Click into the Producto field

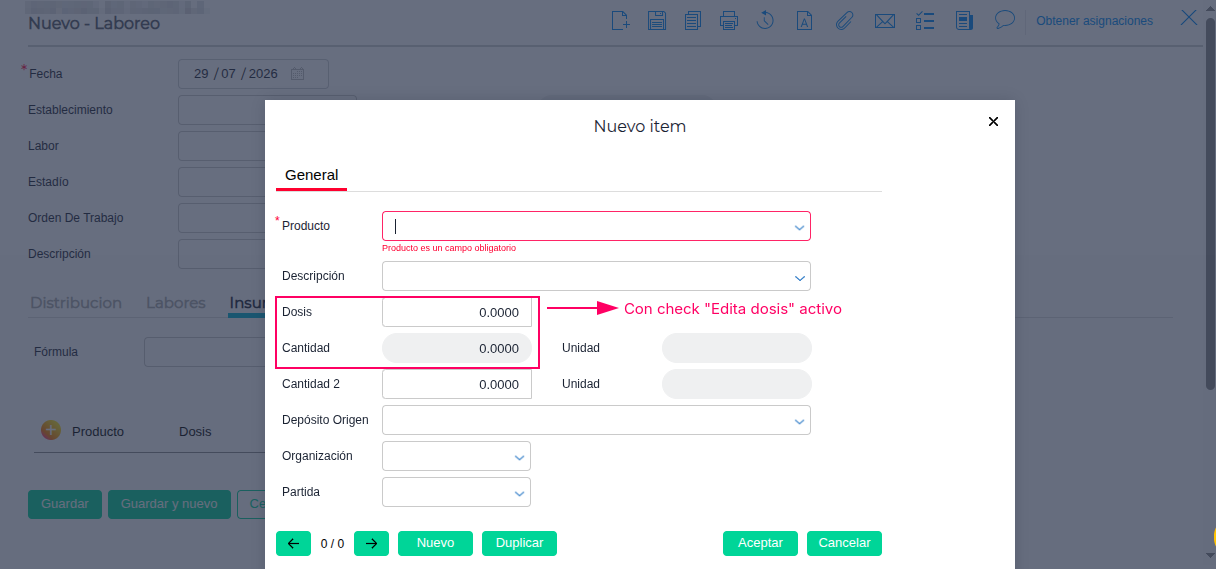point(596,226)
